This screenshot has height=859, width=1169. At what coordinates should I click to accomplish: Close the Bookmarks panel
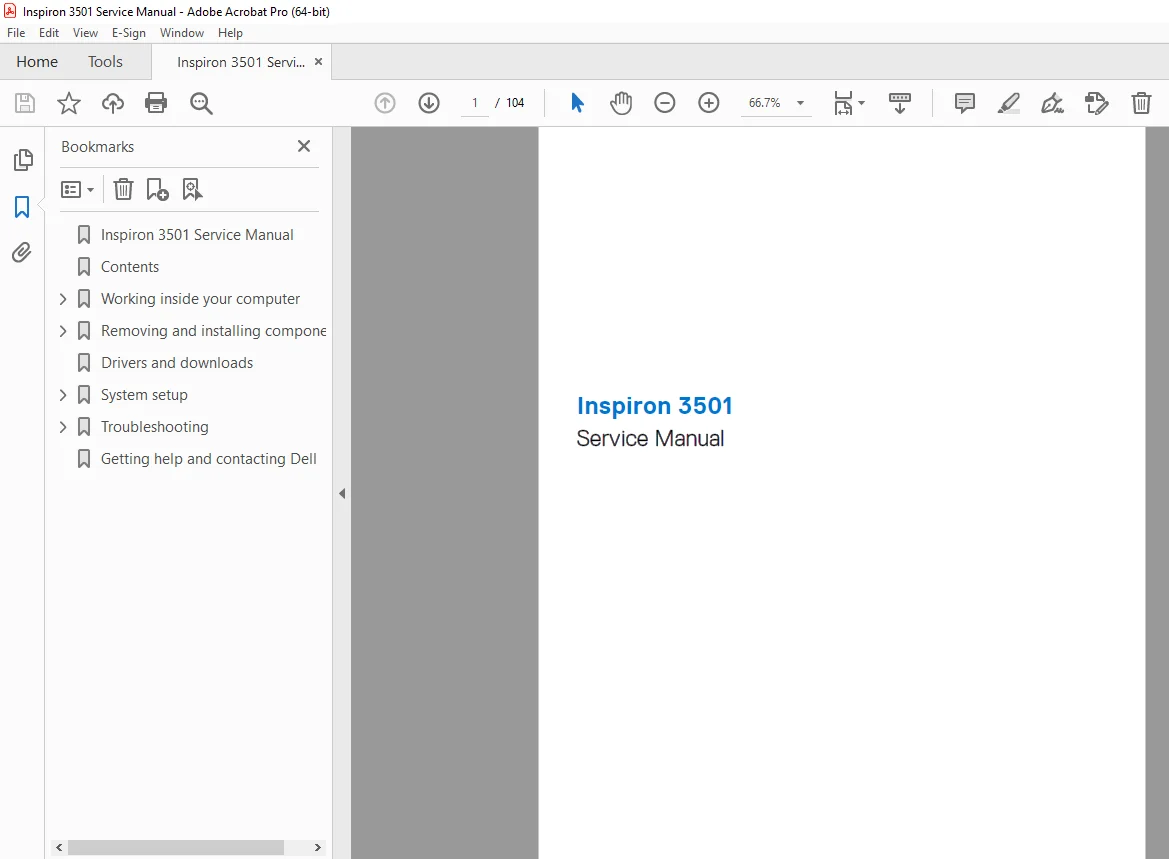[x=303, y=146]
